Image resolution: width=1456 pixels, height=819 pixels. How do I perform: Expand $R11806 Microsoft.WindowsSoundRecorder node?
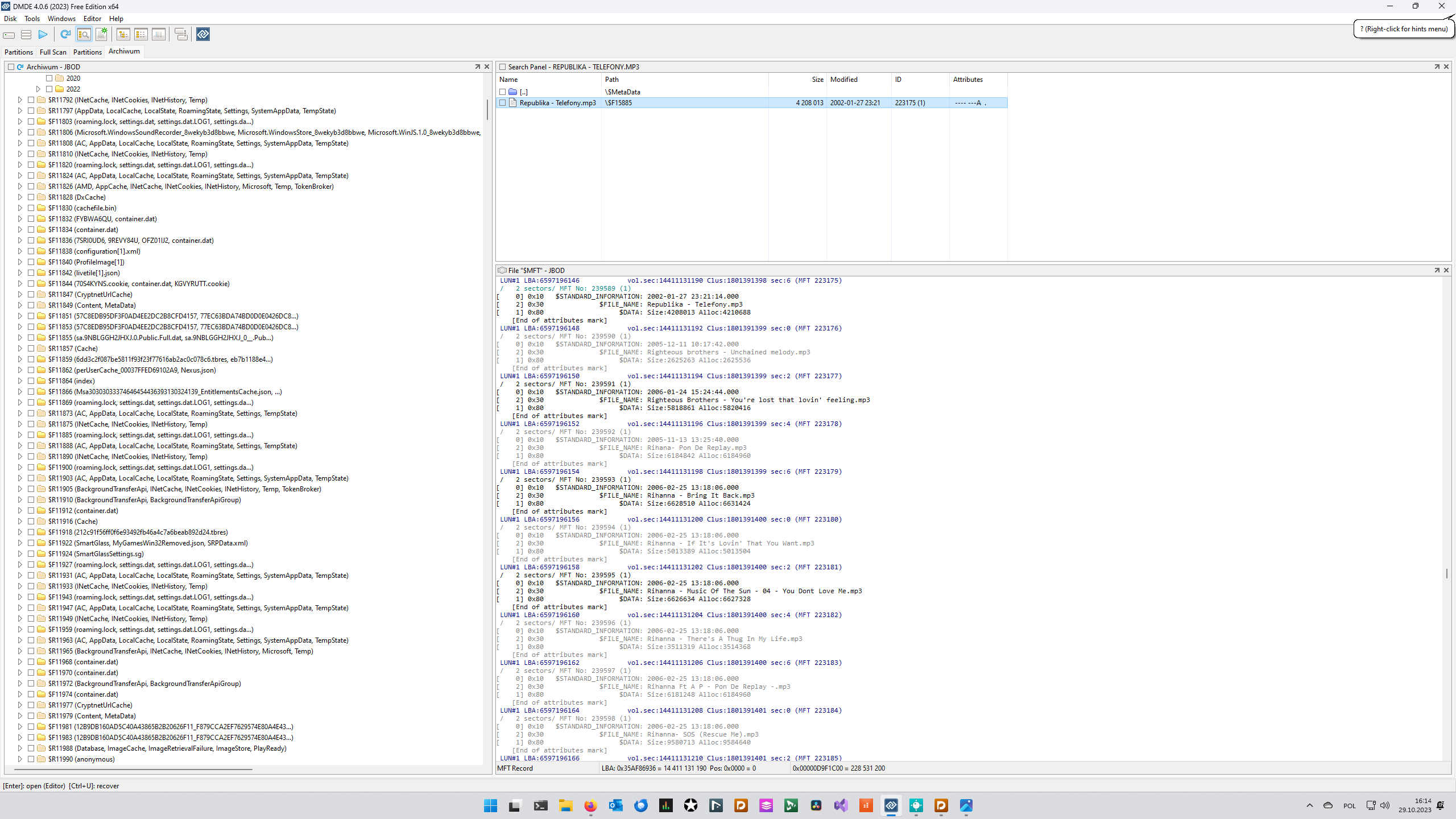20,133
